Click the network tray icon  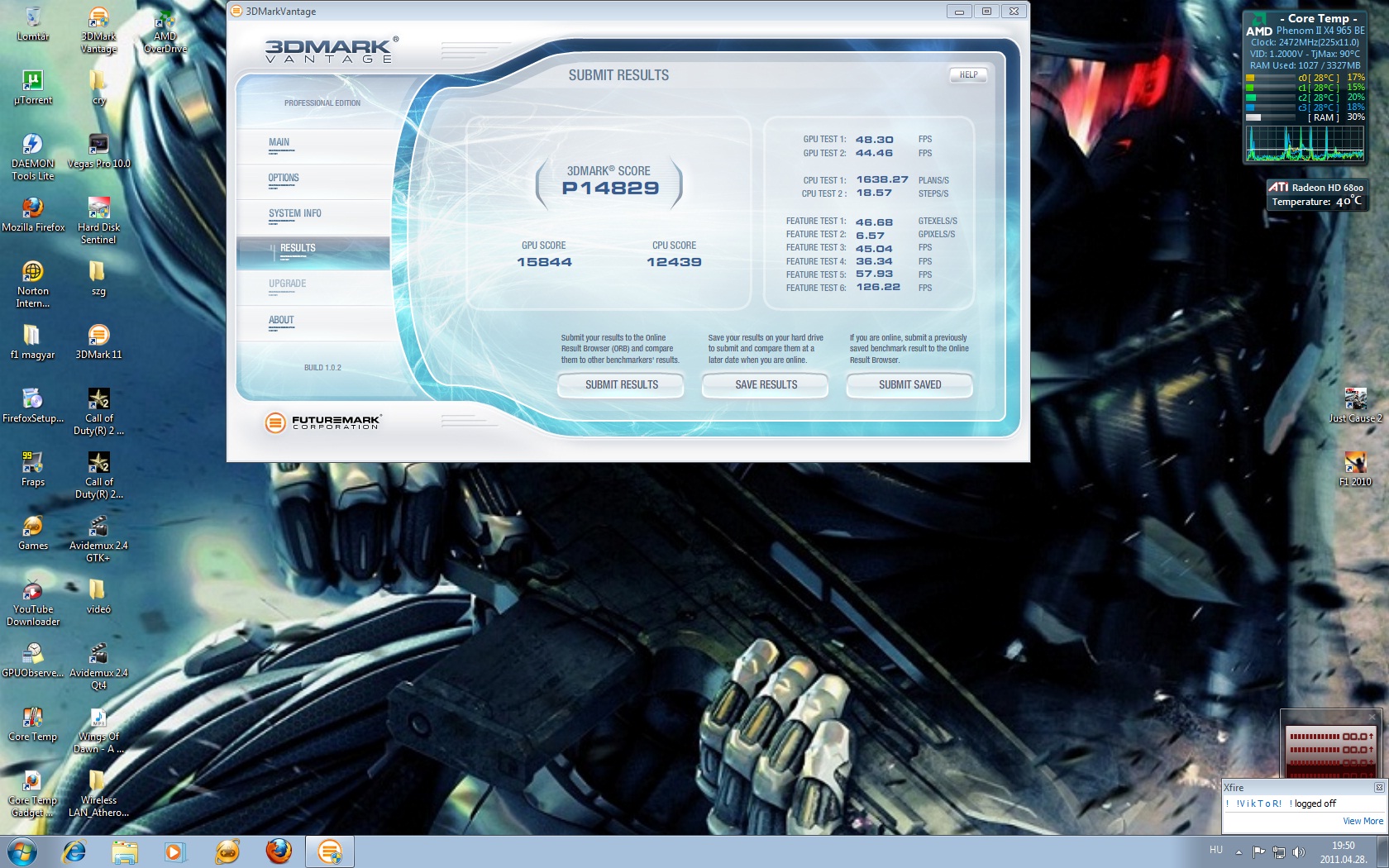pos(1278,852)
